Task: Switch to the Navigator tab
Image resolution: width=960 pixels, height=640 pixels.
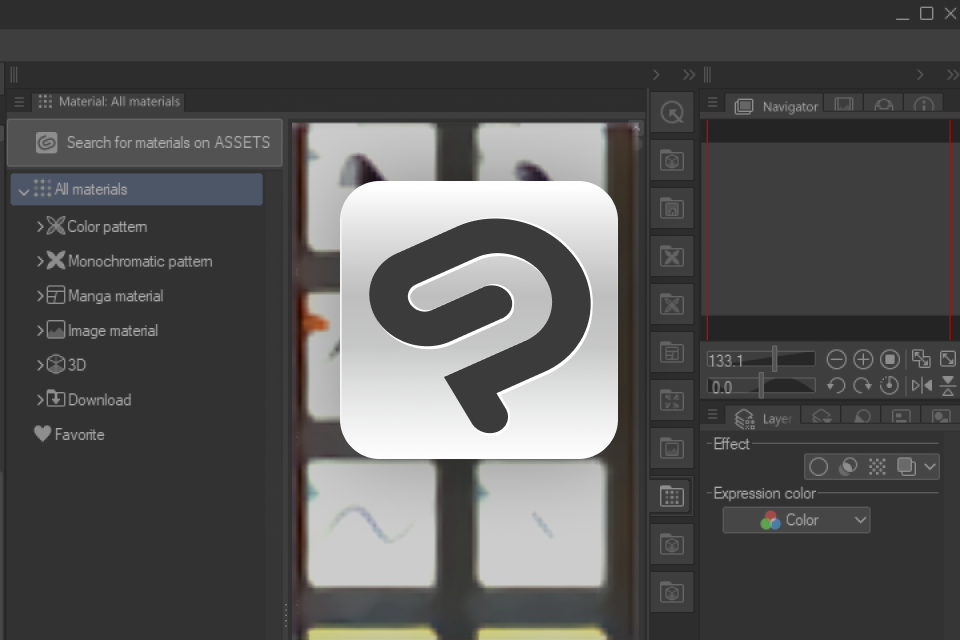Action: point(776,106)
